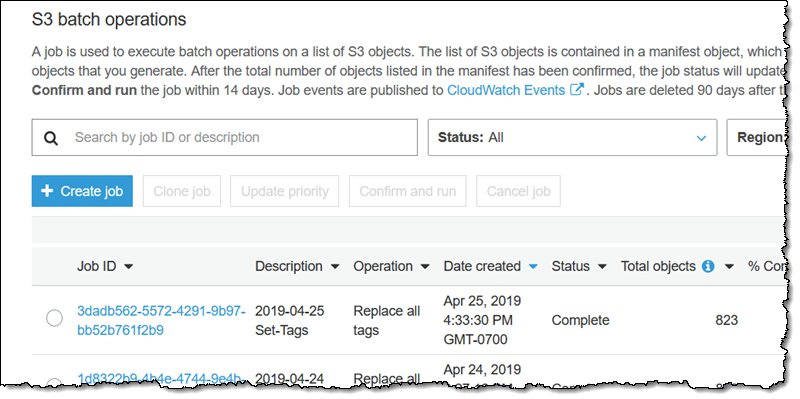Open the CloudWatch Events external link icon

[576, 90]
